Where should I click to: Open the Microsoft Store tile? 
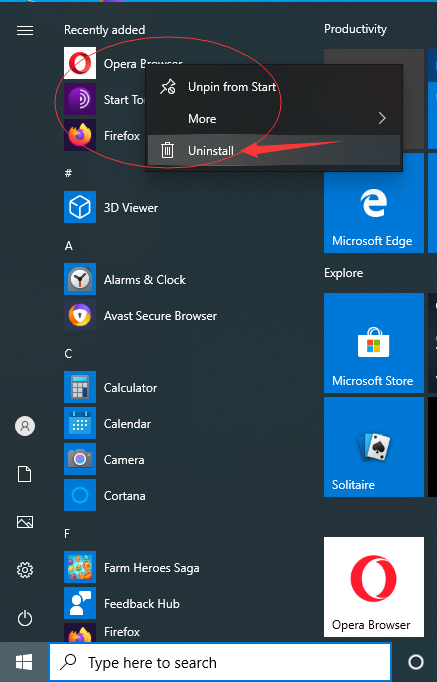tap(374, 343)
